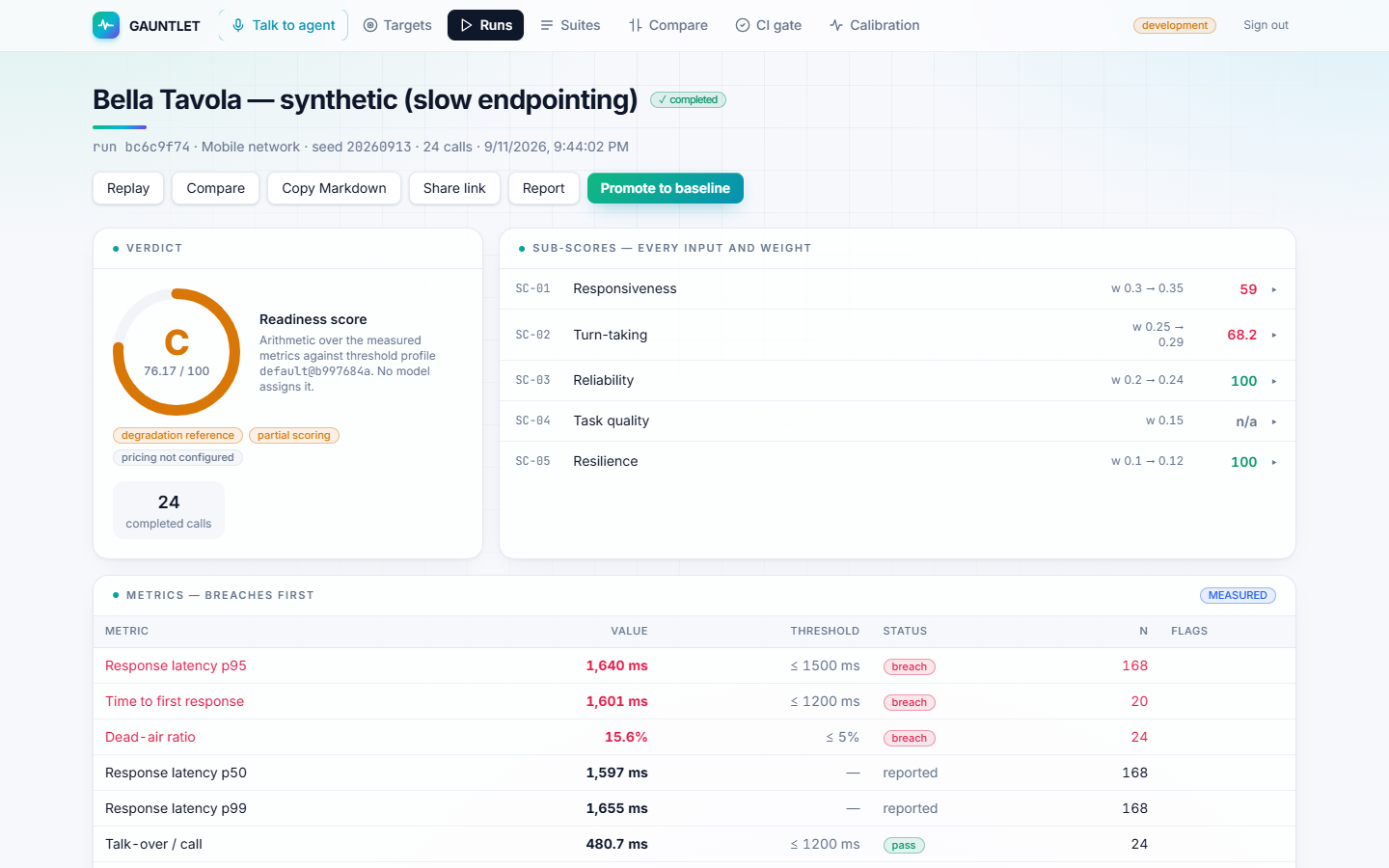Click the lines icon beside Suites
The image size is (1389, 868).
pos(547,25)
